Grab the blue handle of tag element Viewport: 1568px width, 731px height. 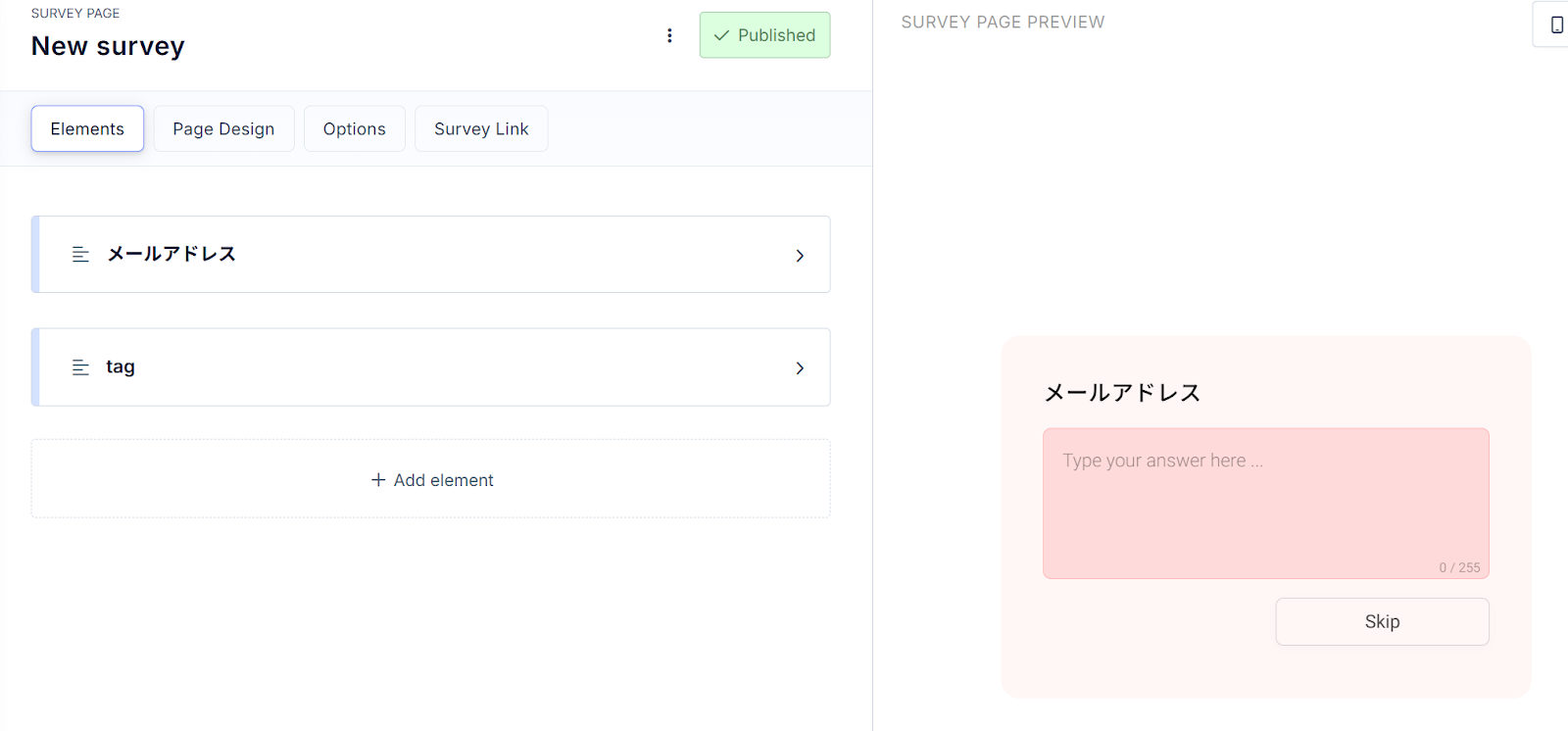(35, 366)
